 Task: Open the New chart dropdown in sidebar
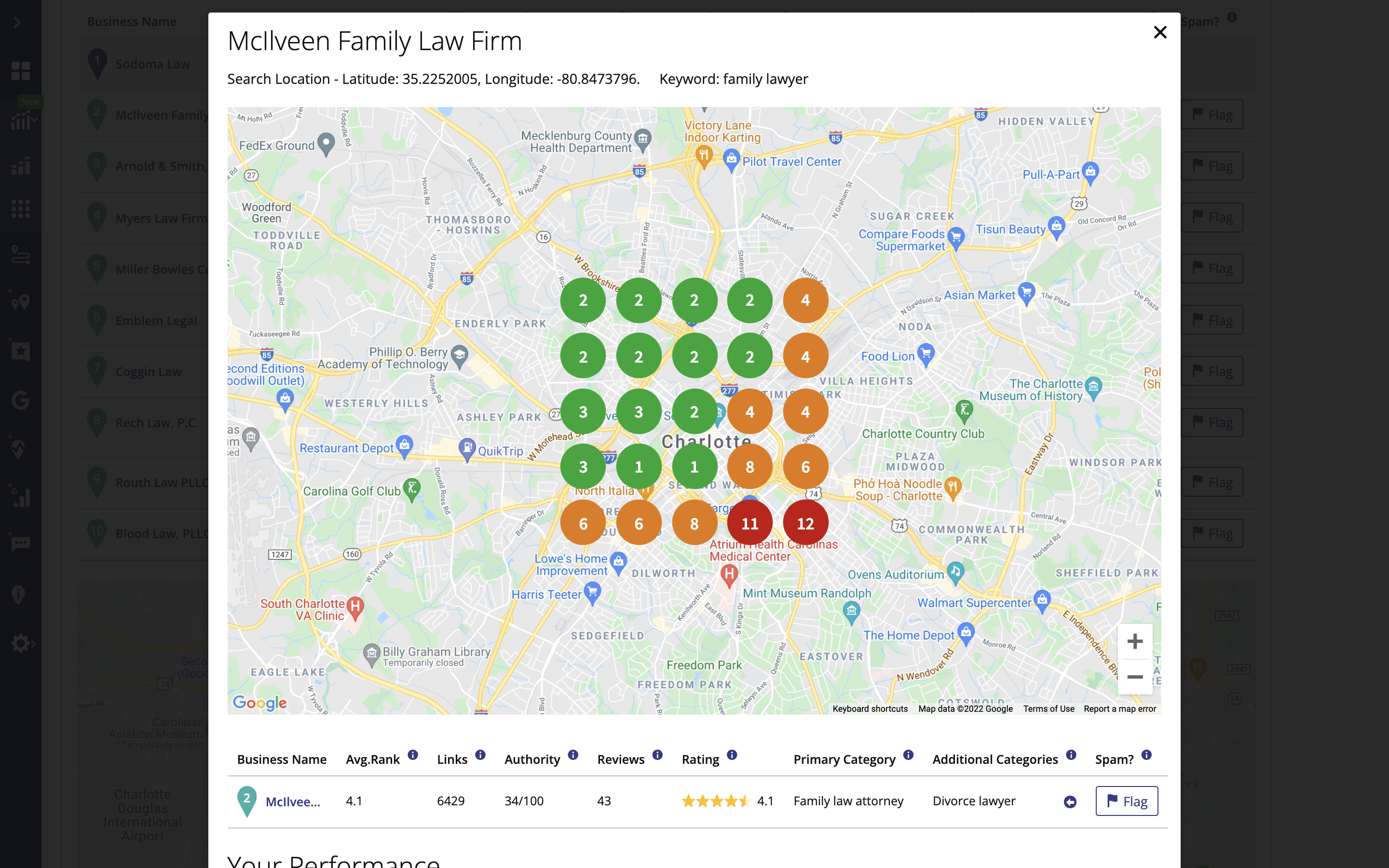pos(24,121)
